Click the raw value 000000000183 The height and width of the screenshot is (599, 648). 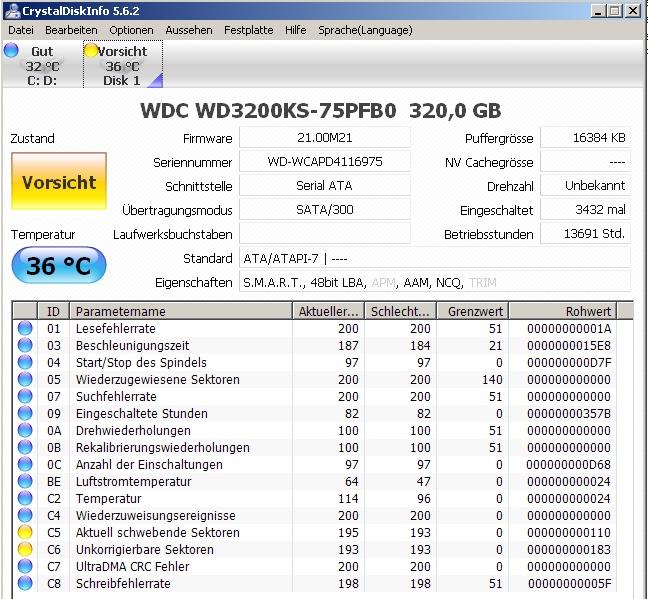[569, 549]
